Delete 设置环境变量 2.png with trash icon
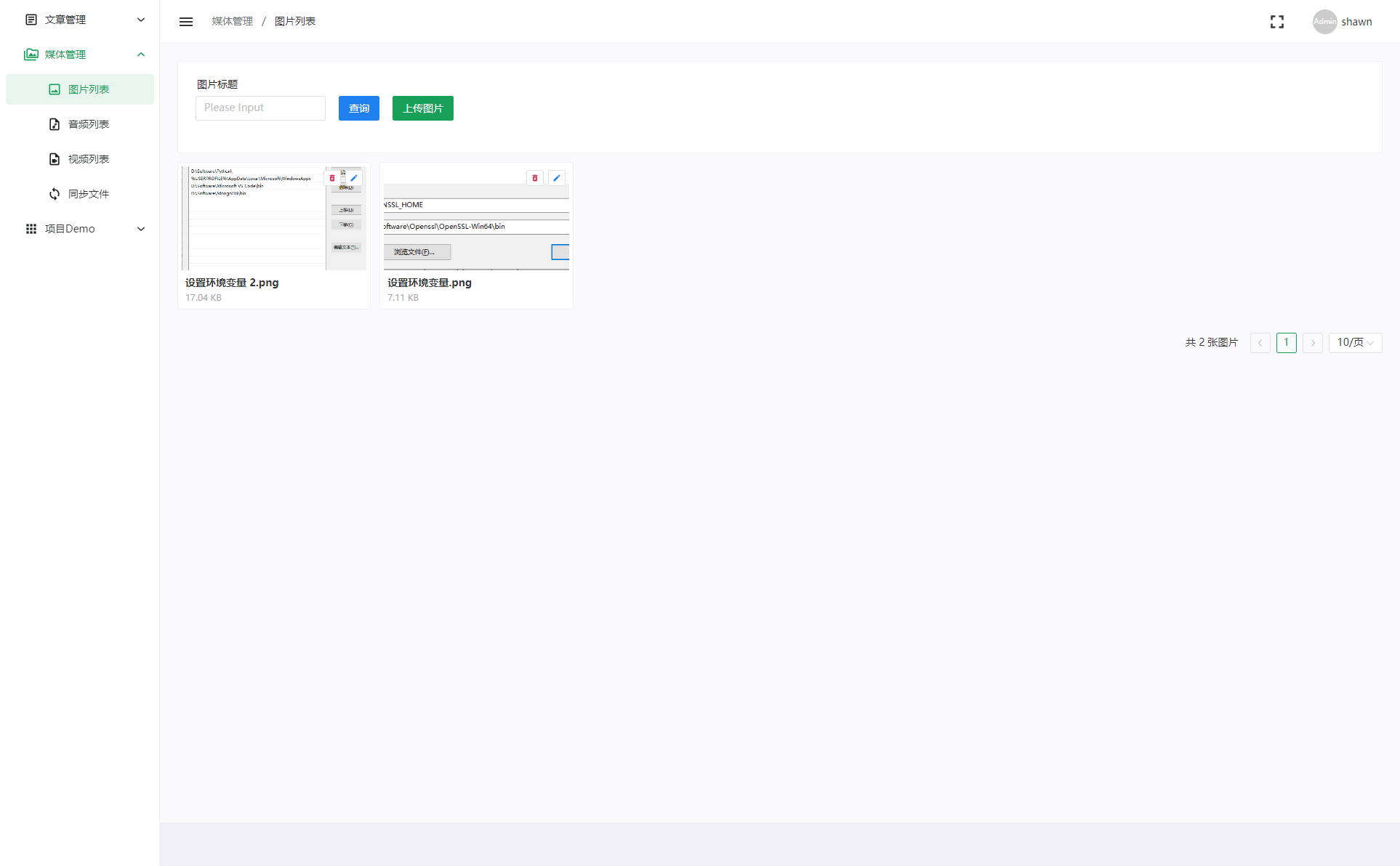This screenshot has width=1400, height=866. [332, 178]
